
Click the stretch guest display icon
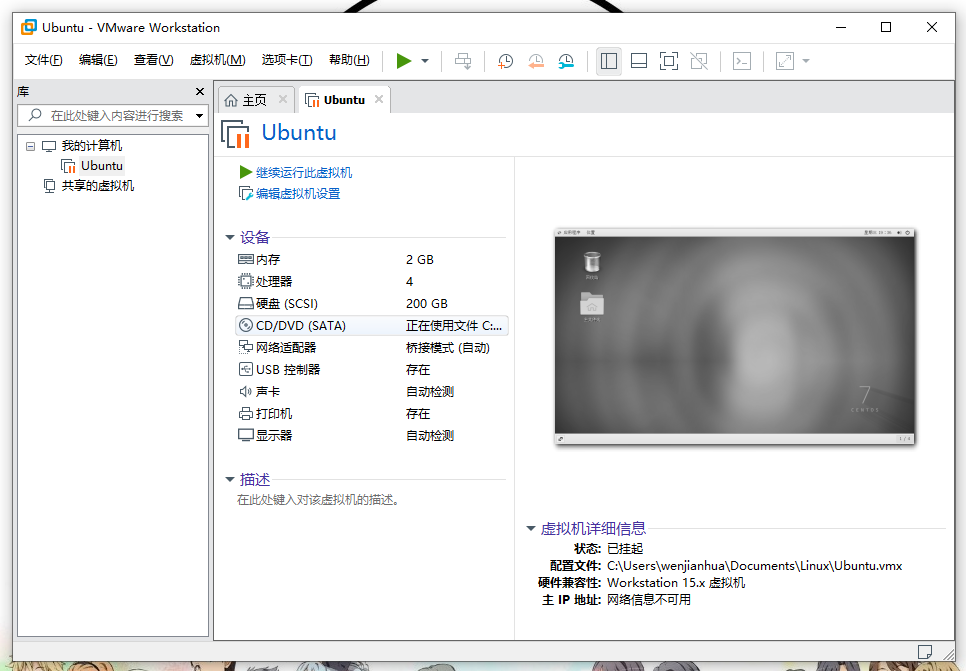[x=785, y=61]
